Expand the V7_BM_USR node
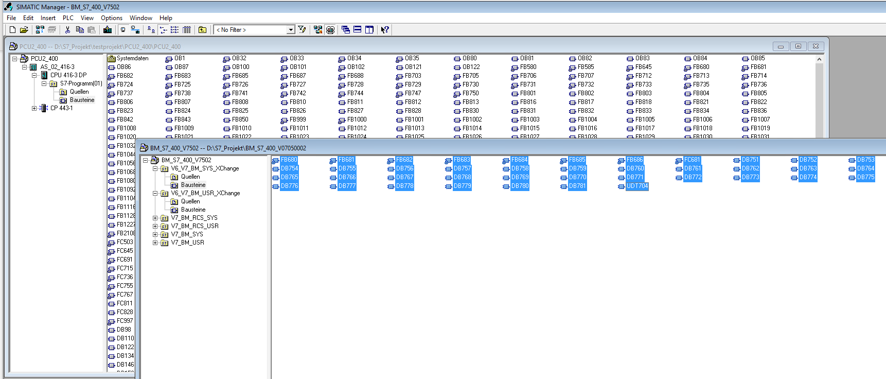 pos(155,242)
